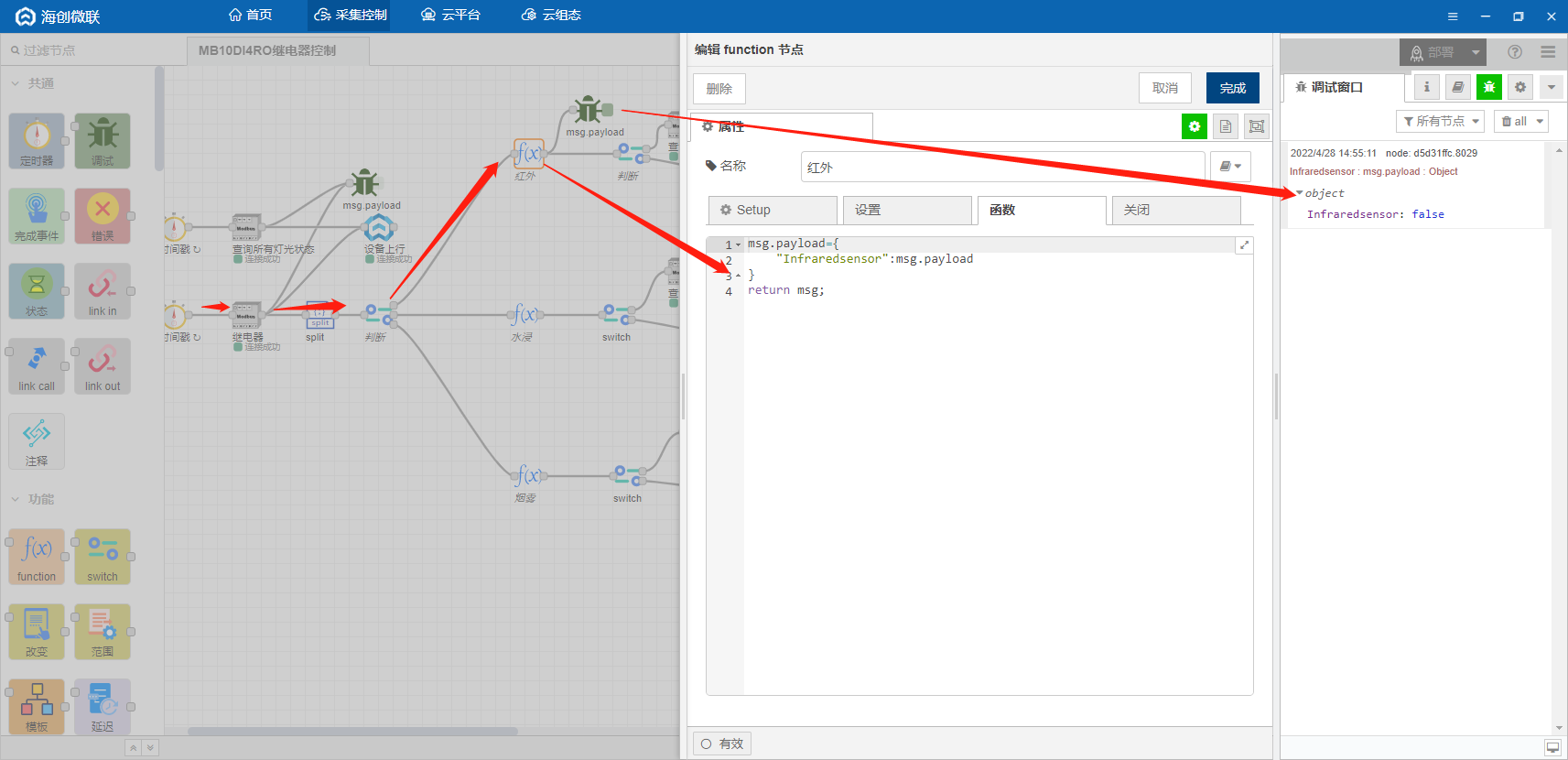Select the 错误 error node in palette
The width and height of the screenshot is (1568, 760).
click(x=103, y=216)
